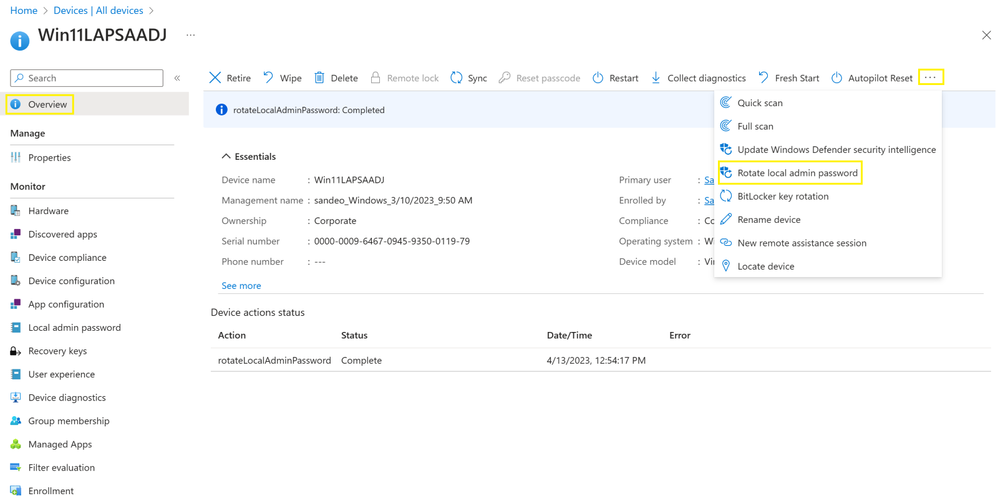The height and width of the screenshot is (498, 998).
Task: Click the Autopilot Reset action
Action: point(872,78)
